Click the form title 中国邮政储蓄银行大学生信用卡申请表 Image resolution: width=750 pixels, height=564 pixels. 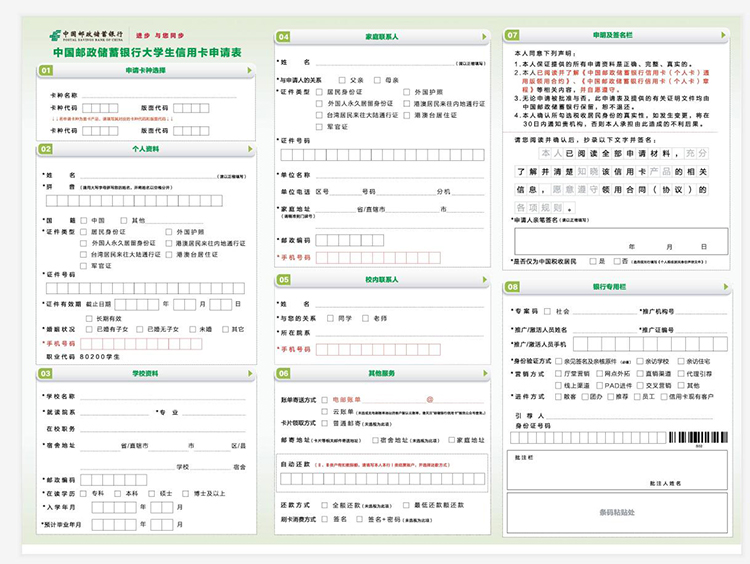tap(147, 53)
